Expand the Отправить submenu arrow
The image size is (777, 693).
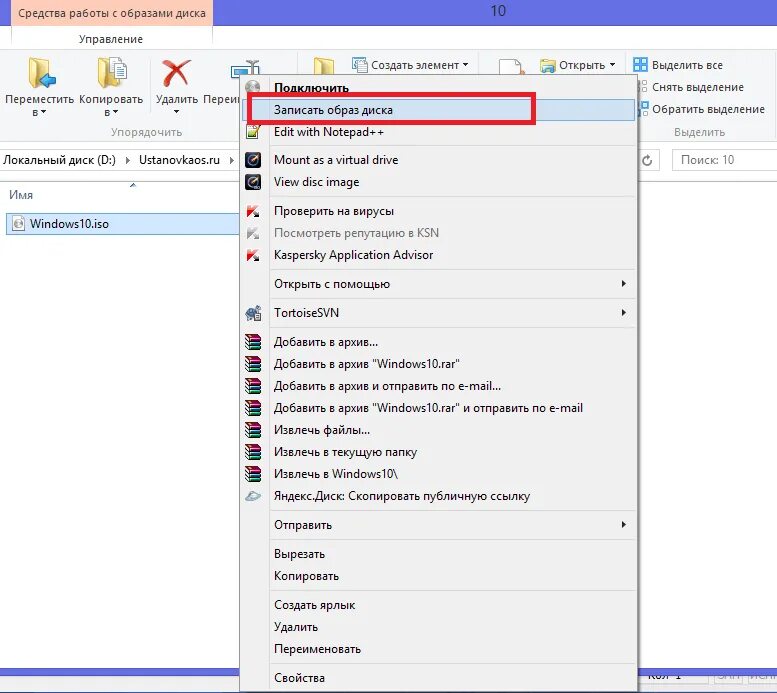coord(624,524)
